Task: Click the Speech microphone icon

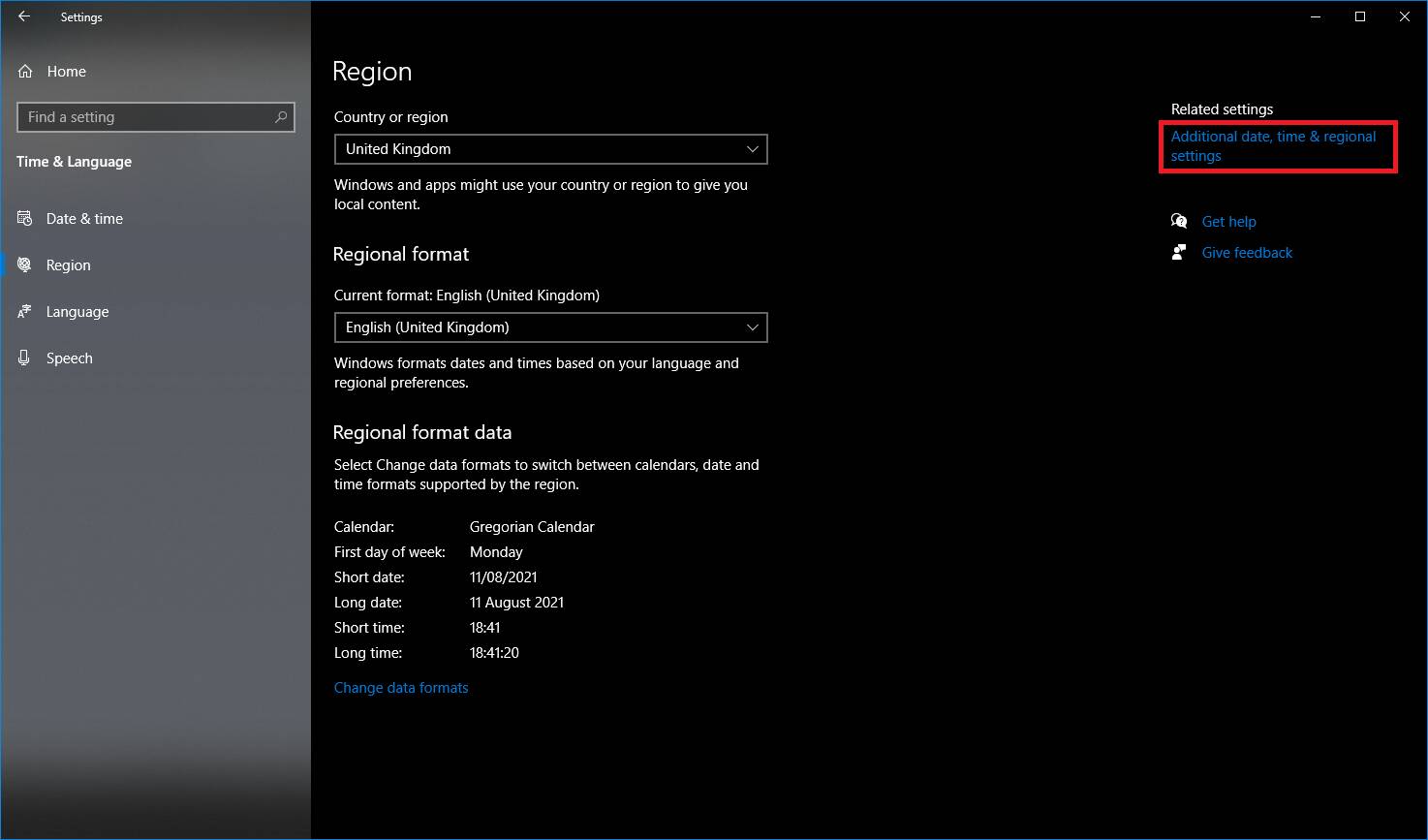Action: pos(25,358)
